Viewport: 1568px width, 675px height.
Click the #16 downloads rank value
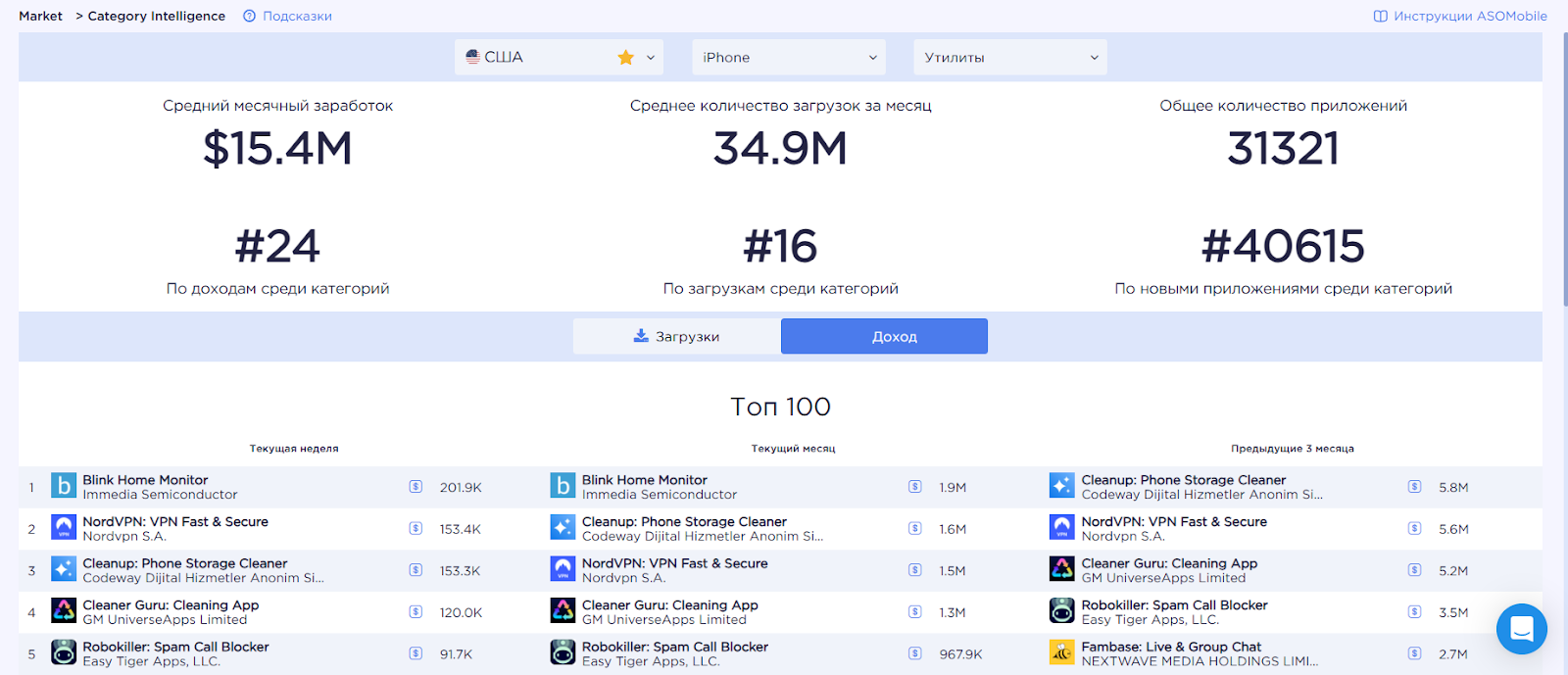(780, 246)
